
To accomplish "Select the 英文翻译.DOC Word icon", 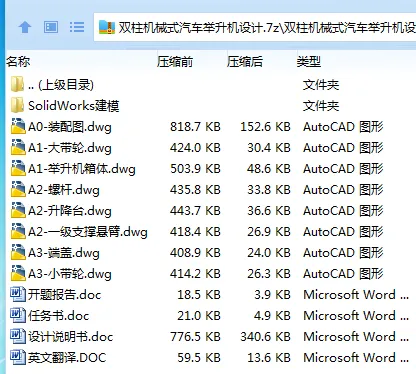I will tap(18, 357).
